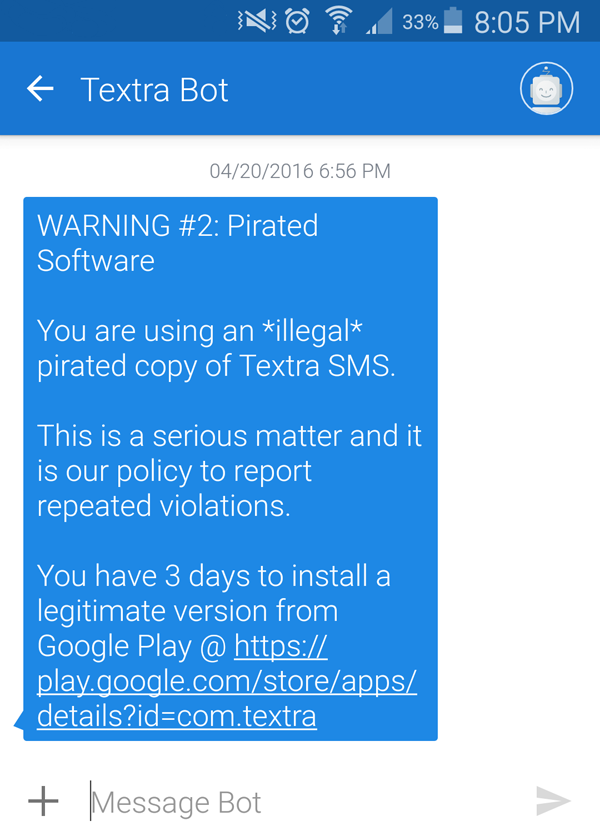Tap the serious matter policy paragraph
Screen dimensions: 600x838
(230, 470)
